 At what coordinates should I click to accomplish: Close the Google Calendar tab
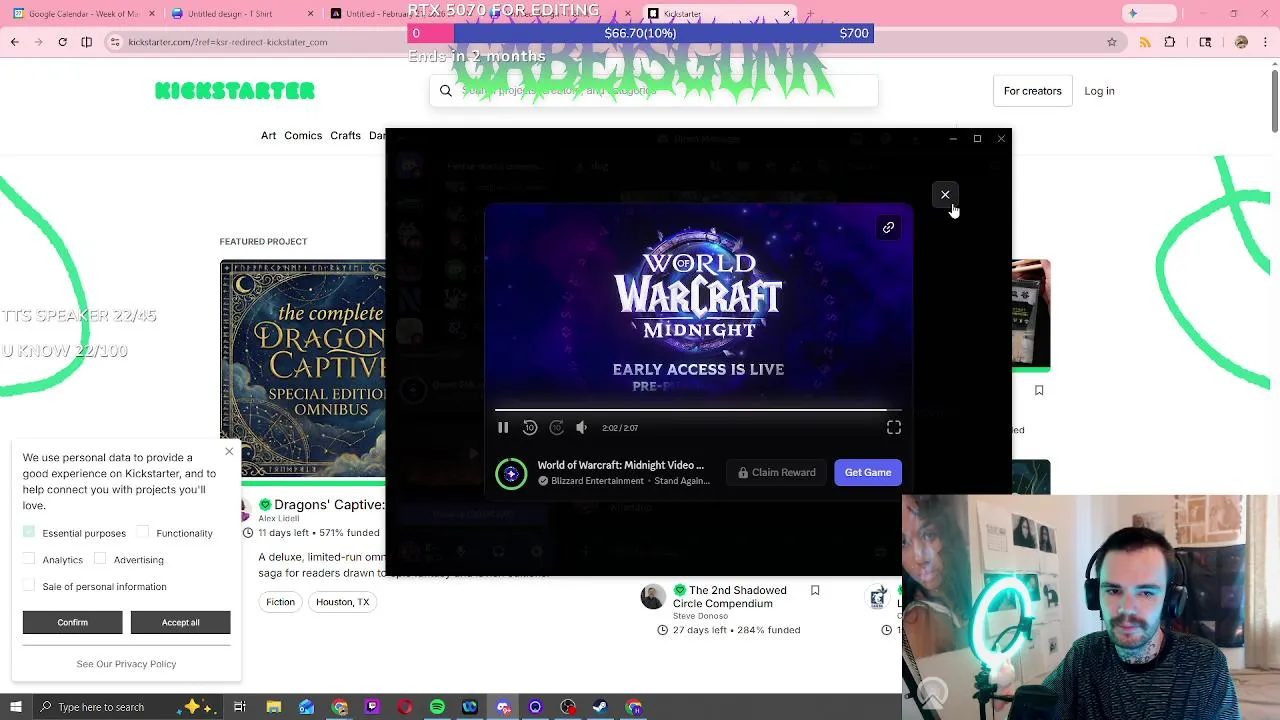coord(152,14)
